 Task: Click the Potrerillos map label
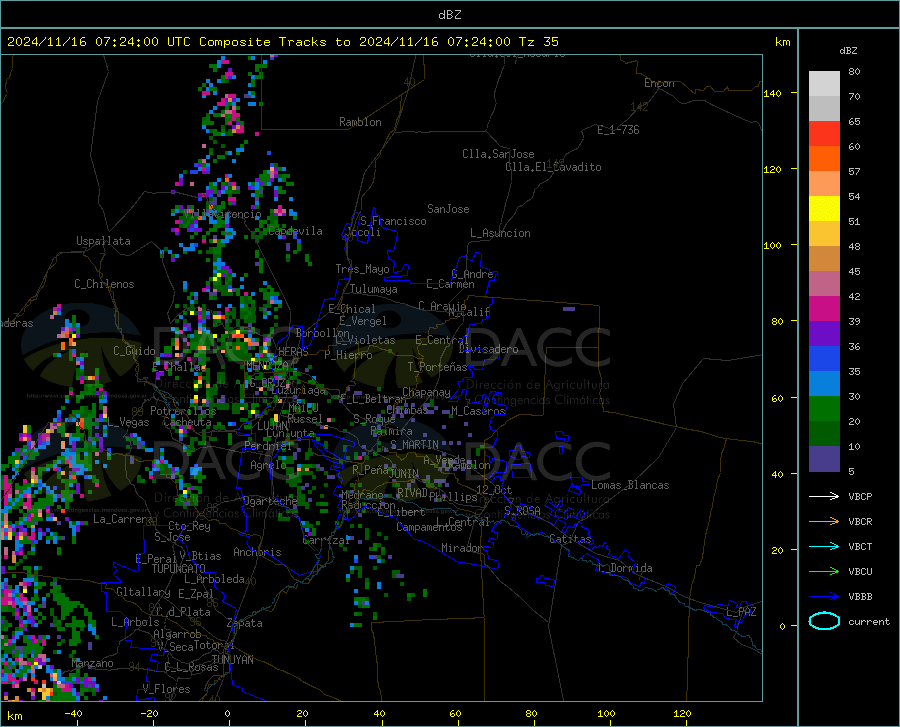pos(183,411)
